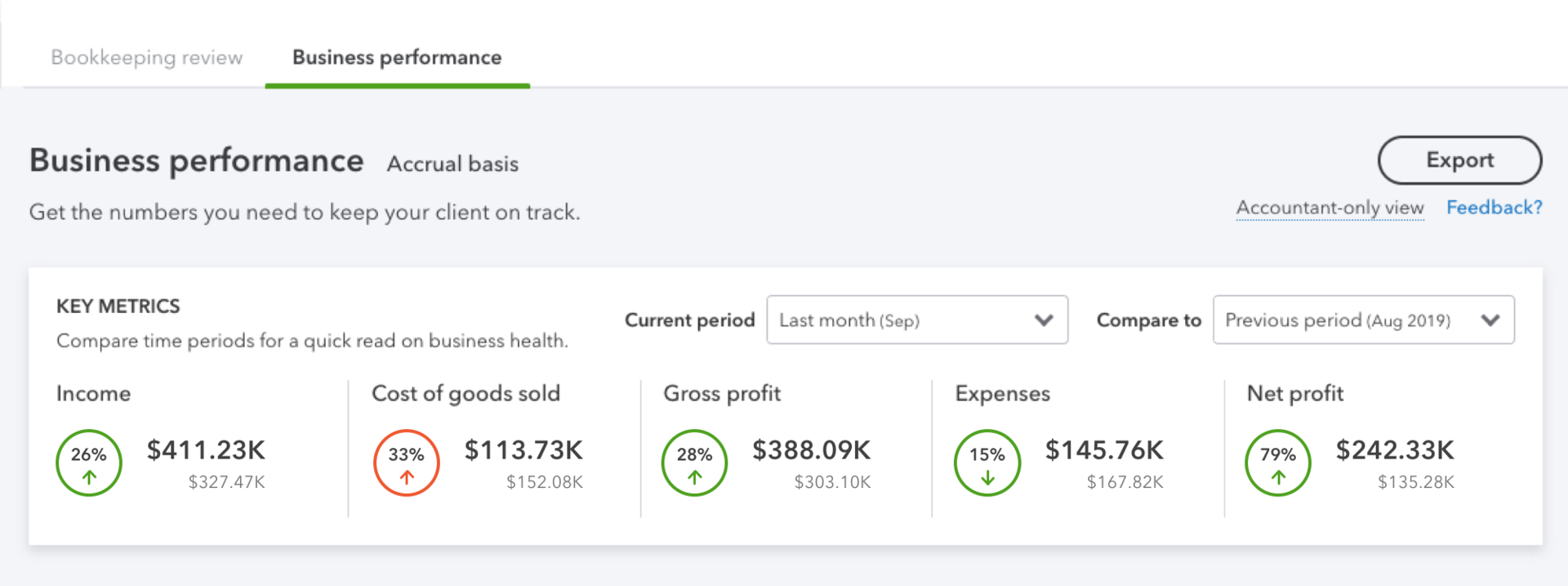This screenshot has height=586, width=1568.
Task: Click the Cost of goods sold value $113.73K
Action: 523,450
